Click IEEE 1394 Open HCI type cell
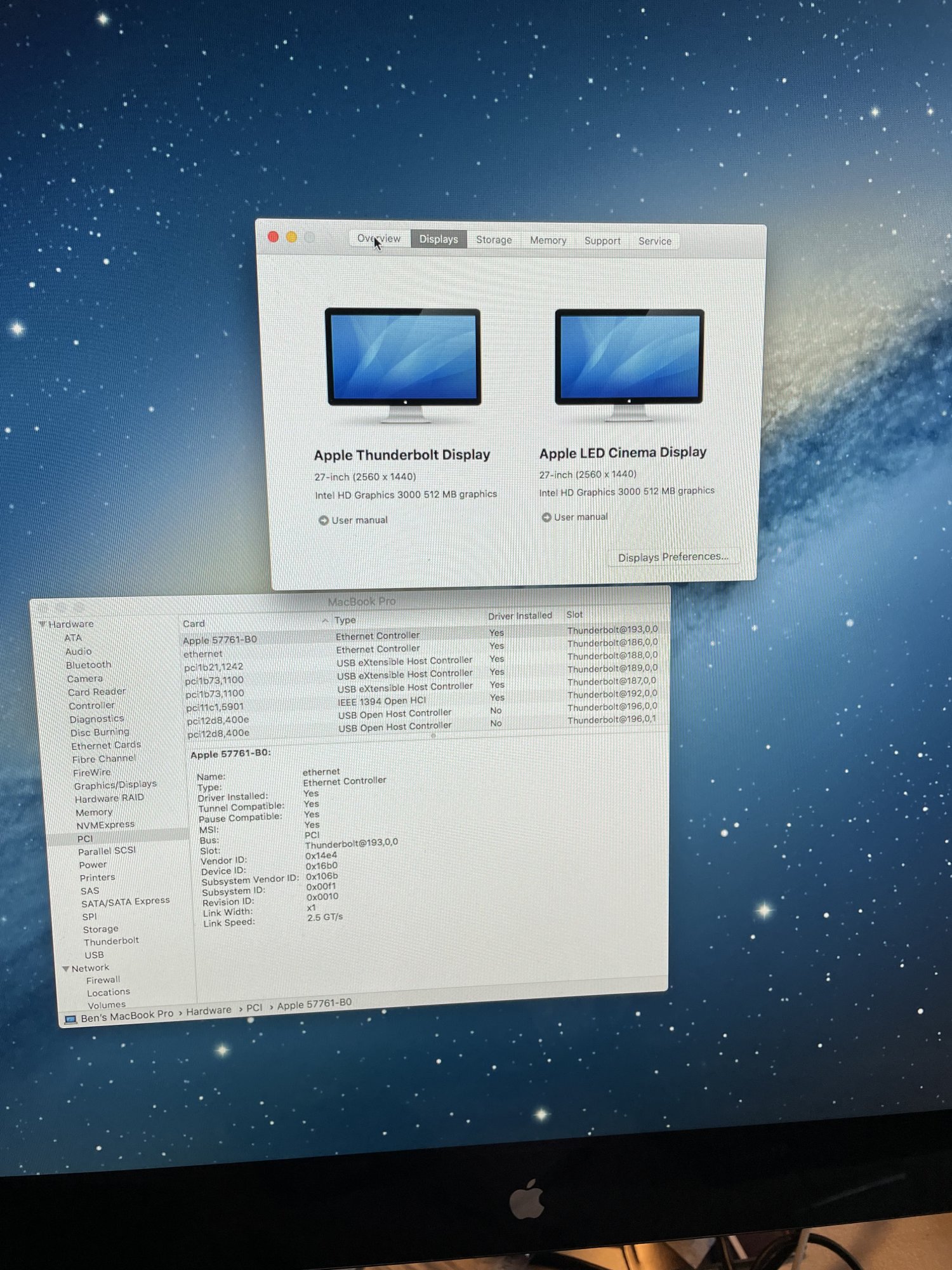 381,701
